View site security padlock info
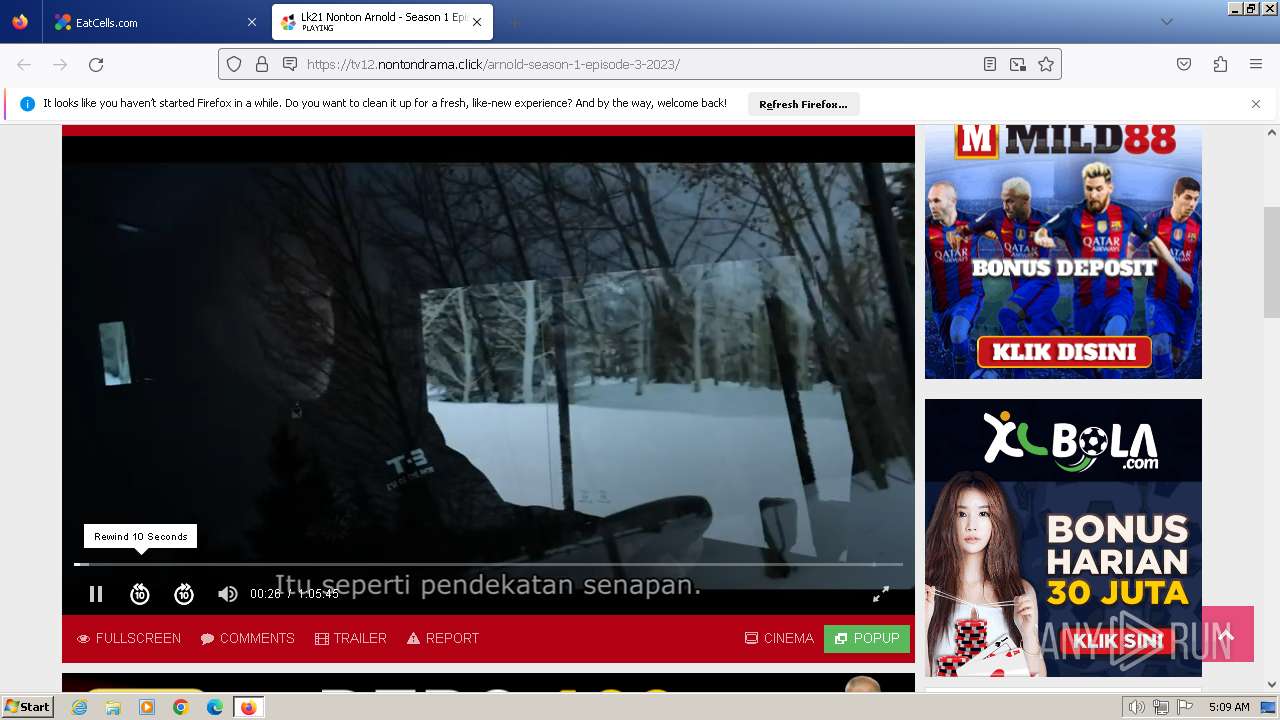Viewport: 1280px width, 720px height. (262, 64)
